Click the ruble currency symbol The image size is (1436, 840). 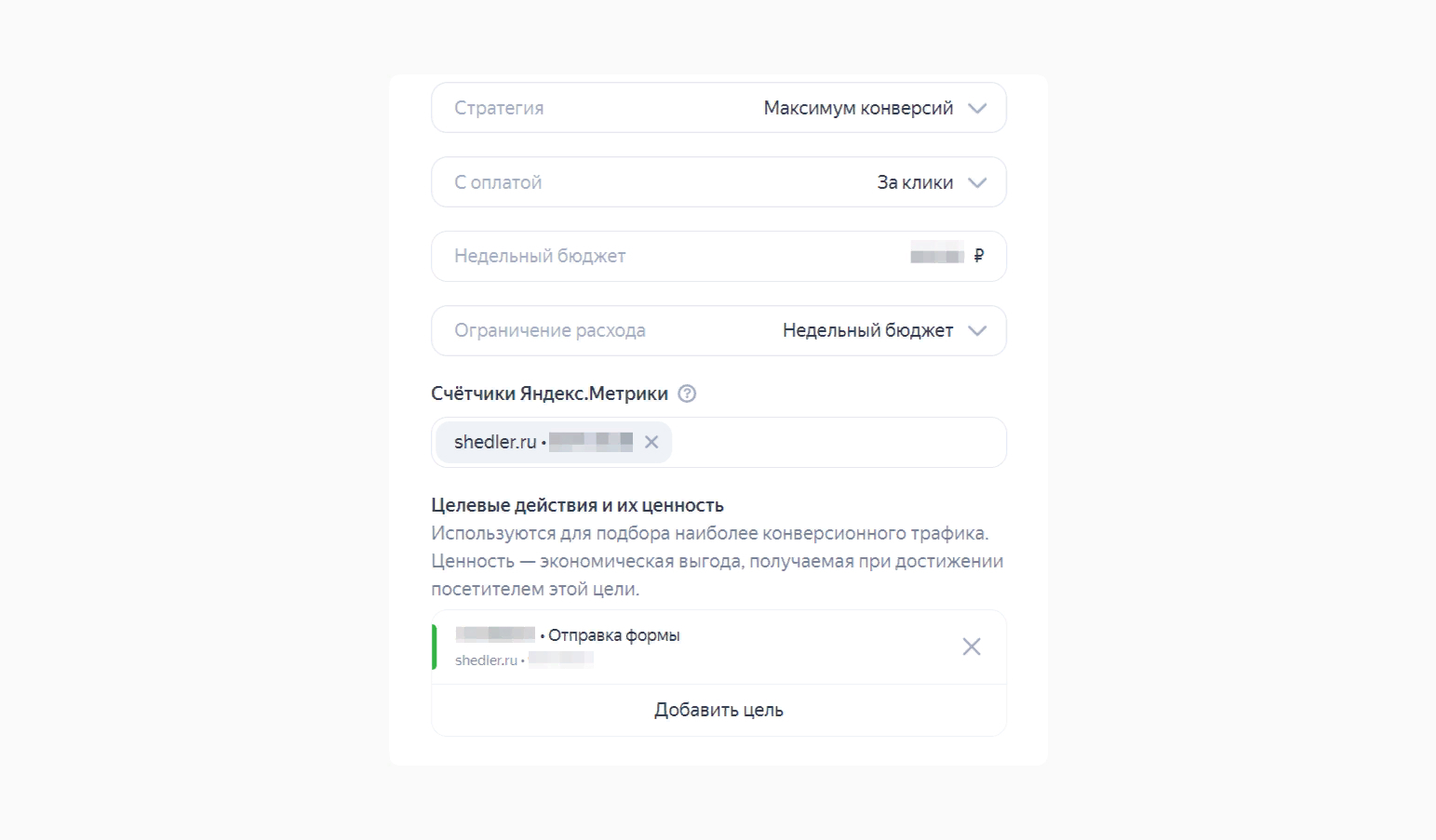point(978,256)
